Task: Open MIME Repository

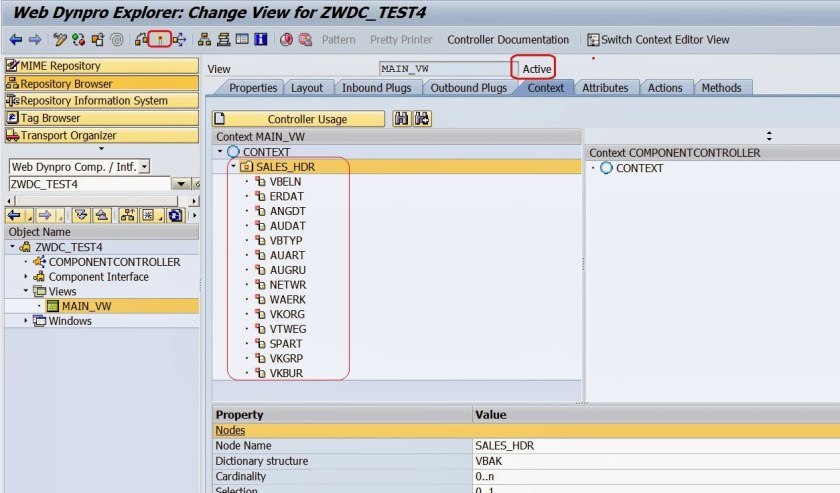Action: tap(101, 66)
